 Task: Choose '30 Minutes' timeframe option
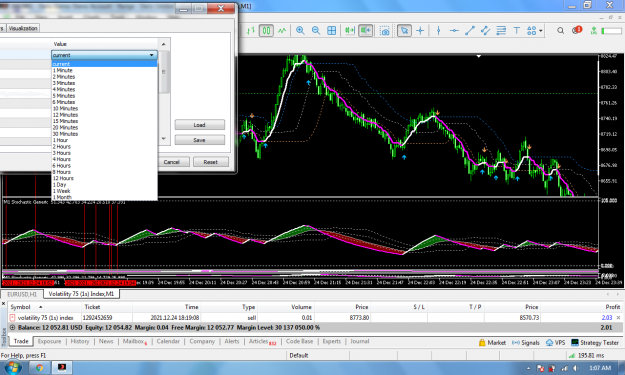[x=104, y=134]
